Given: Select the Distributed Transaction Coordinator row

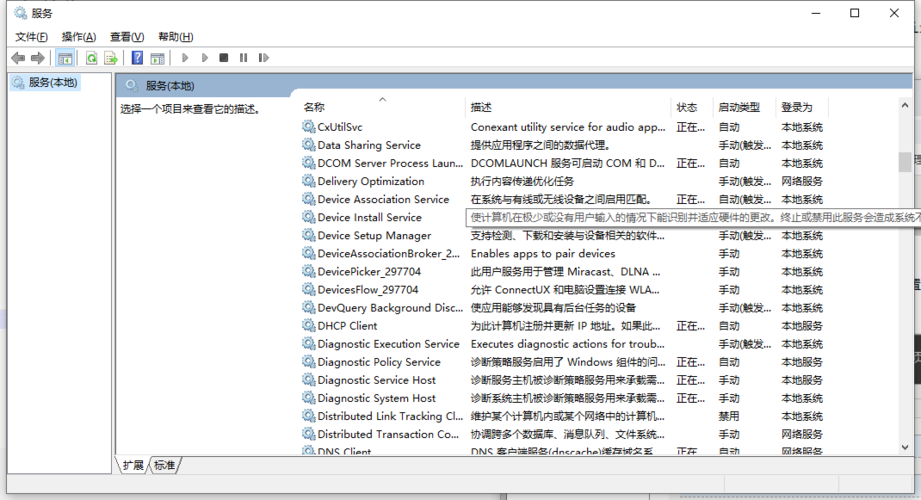Looking at the screenshot, I should pos(563,434).
